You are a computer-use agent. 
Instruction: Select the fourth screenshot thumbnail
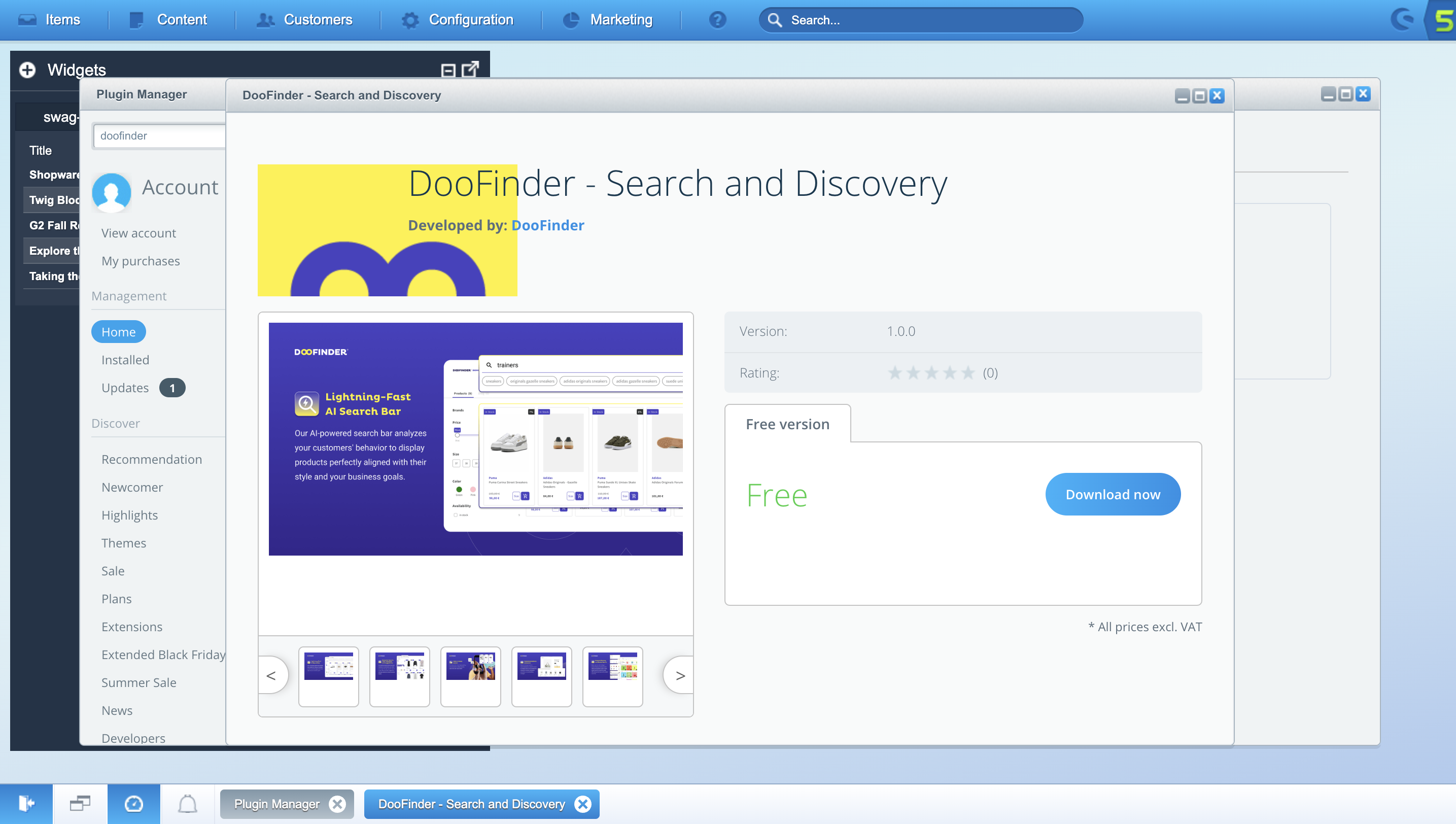click(x=541, y=676)
